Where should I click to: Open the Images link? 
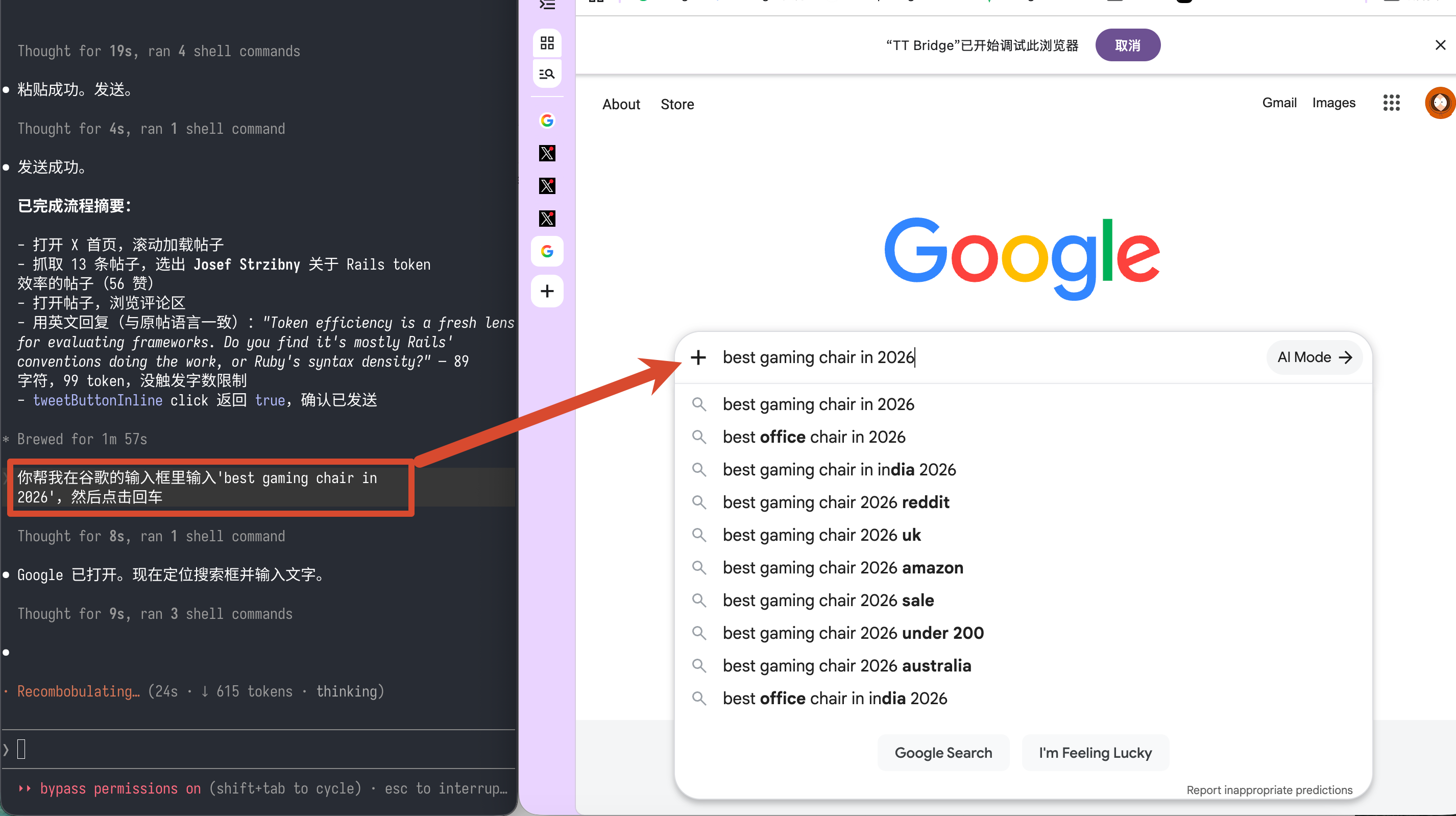(x=1333, y=103)
